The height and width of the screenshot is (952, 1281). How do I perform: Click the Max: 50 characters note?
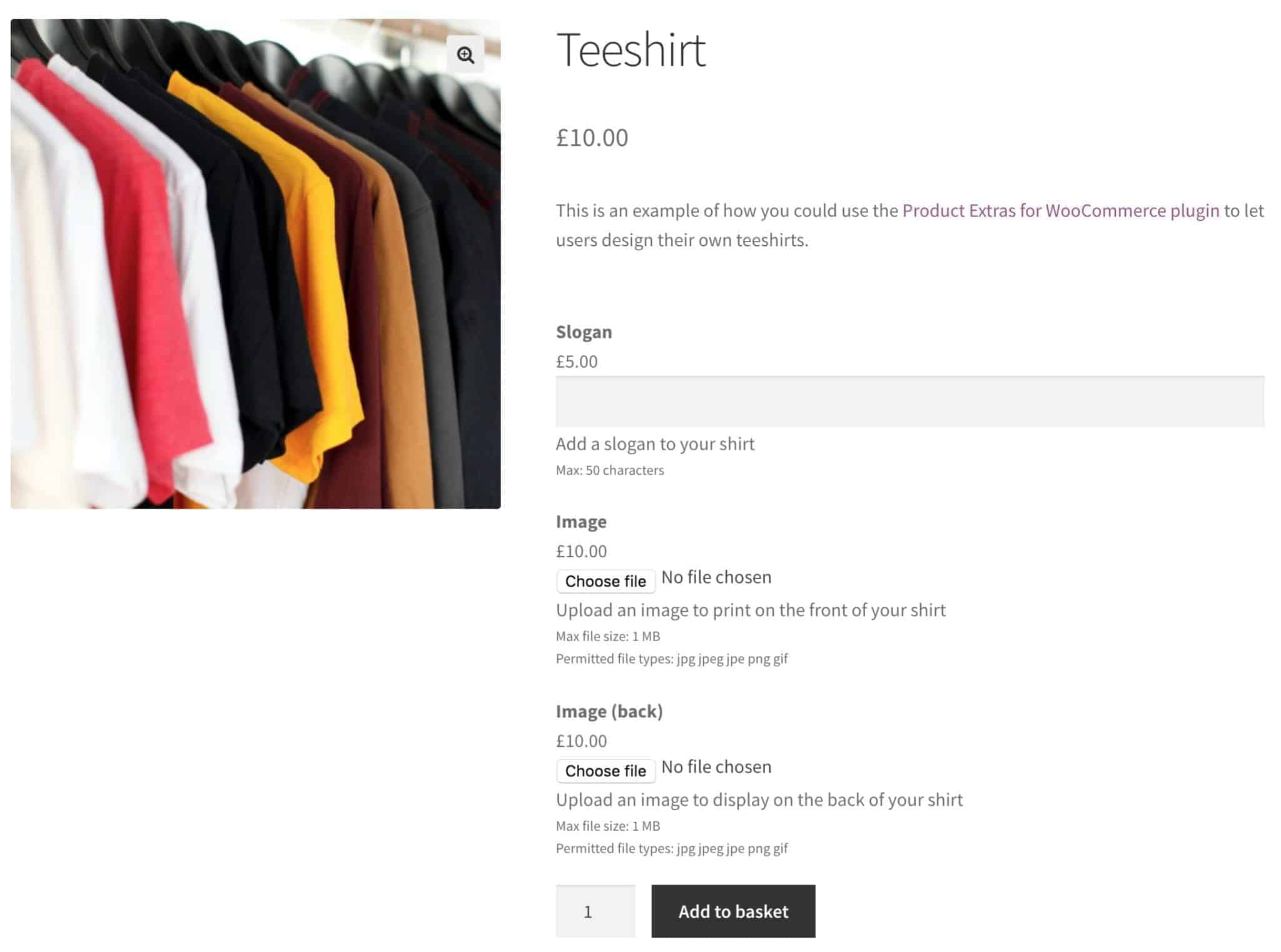[610, 470]
